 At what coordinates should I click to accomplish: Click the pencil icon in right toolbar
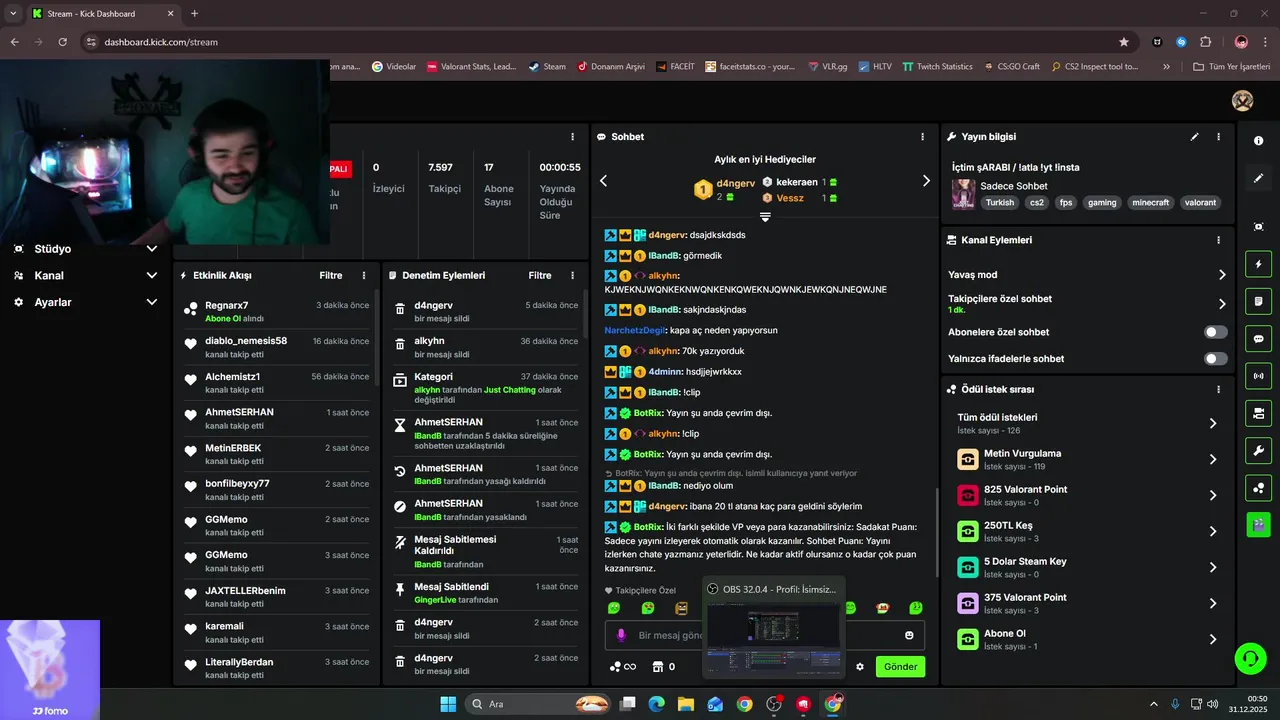tap(1258, 178)
